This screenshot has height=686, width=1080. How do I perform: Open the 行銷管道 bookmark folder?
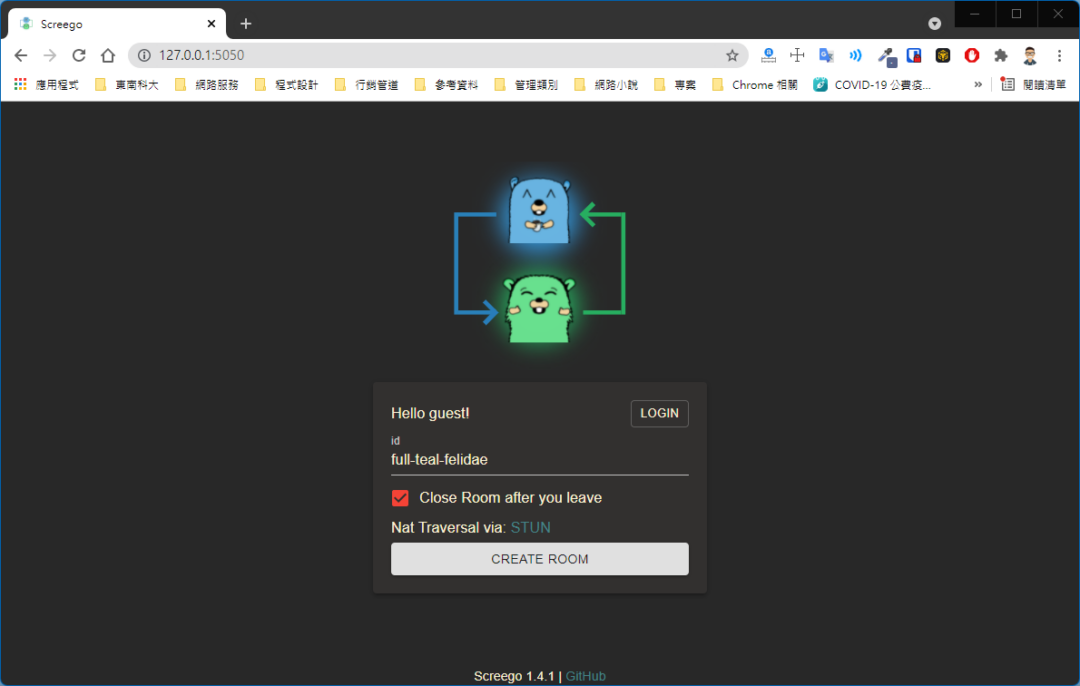click(x=366, y=85)
